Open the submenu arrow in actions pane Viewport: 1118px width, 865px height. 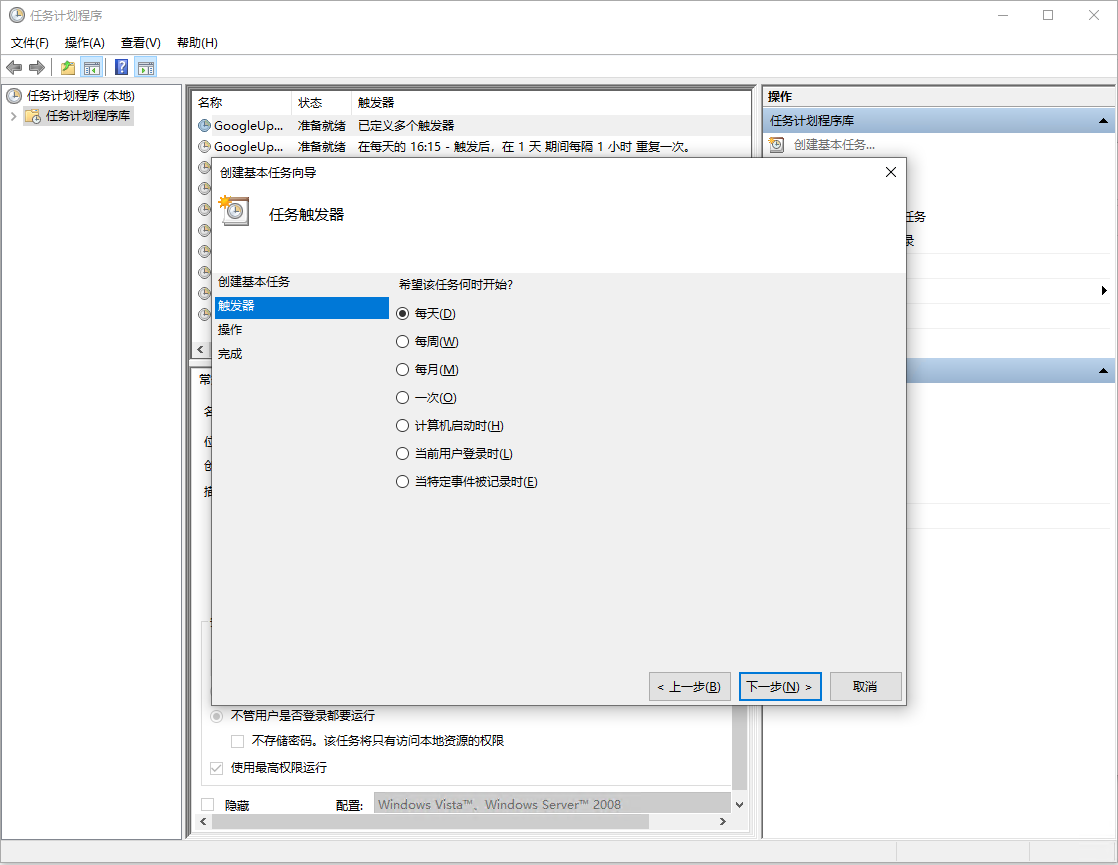click(1104, 290)
